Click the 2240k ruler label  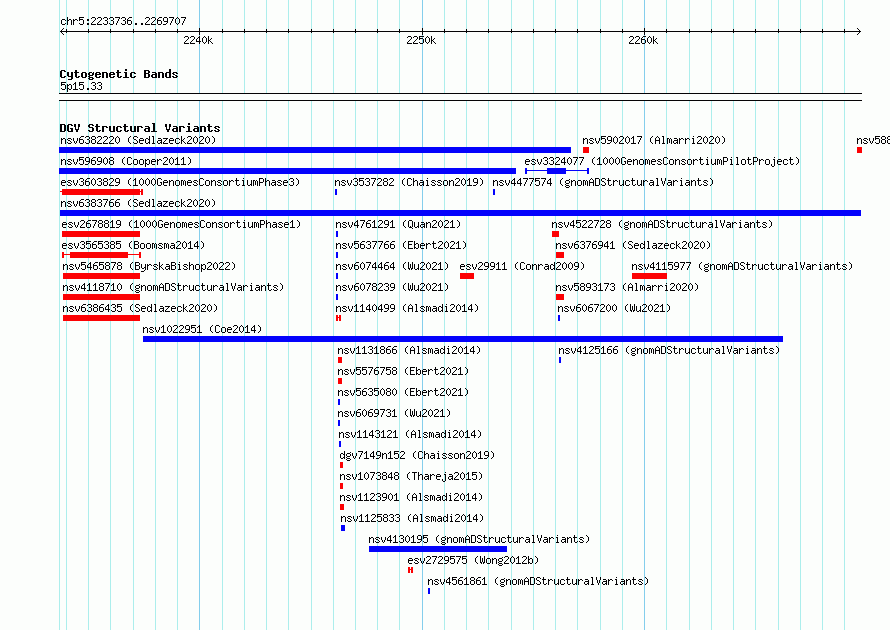(198, 40)
